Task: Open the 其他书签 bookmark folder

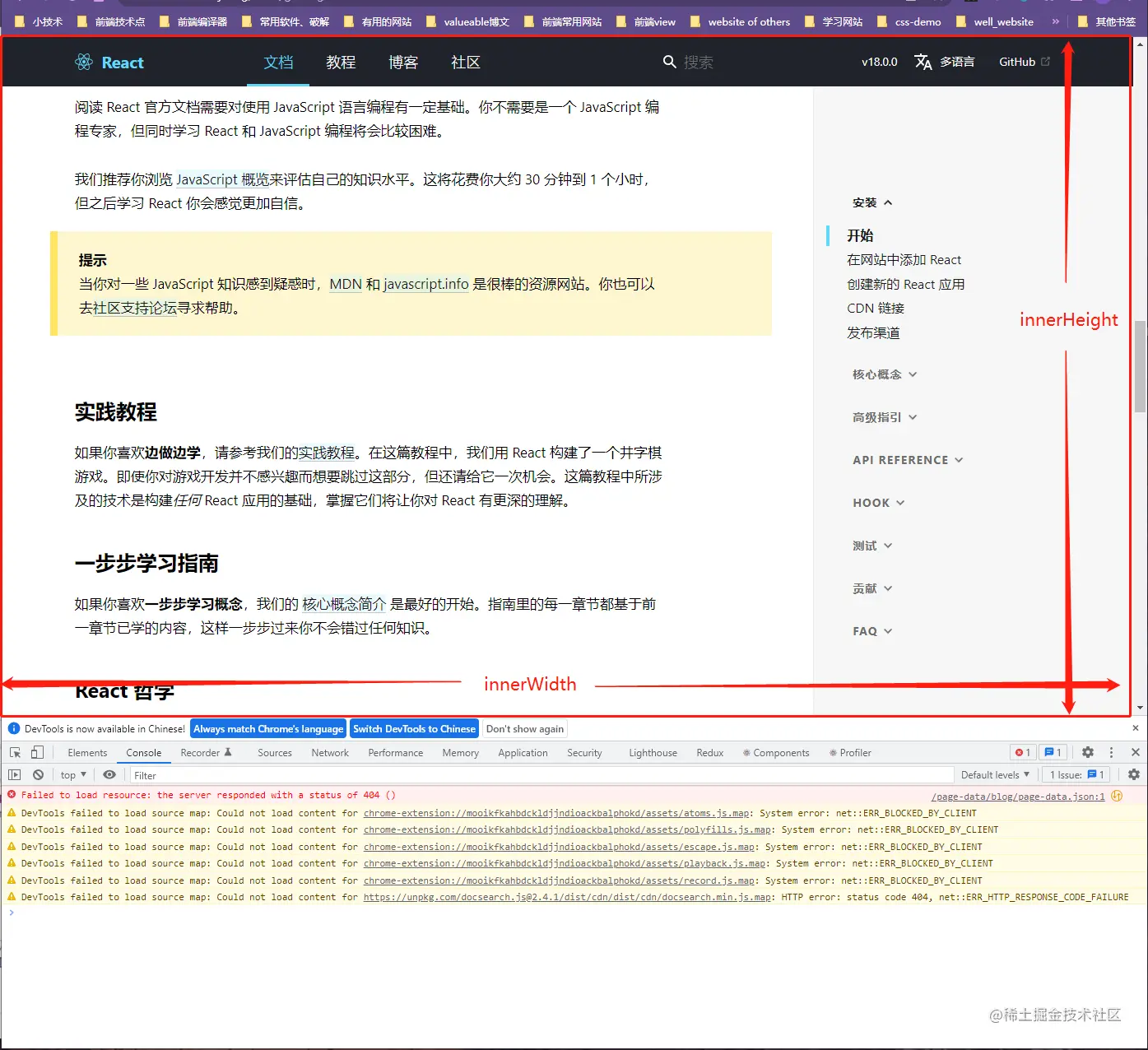Action: coord(1106,22)
